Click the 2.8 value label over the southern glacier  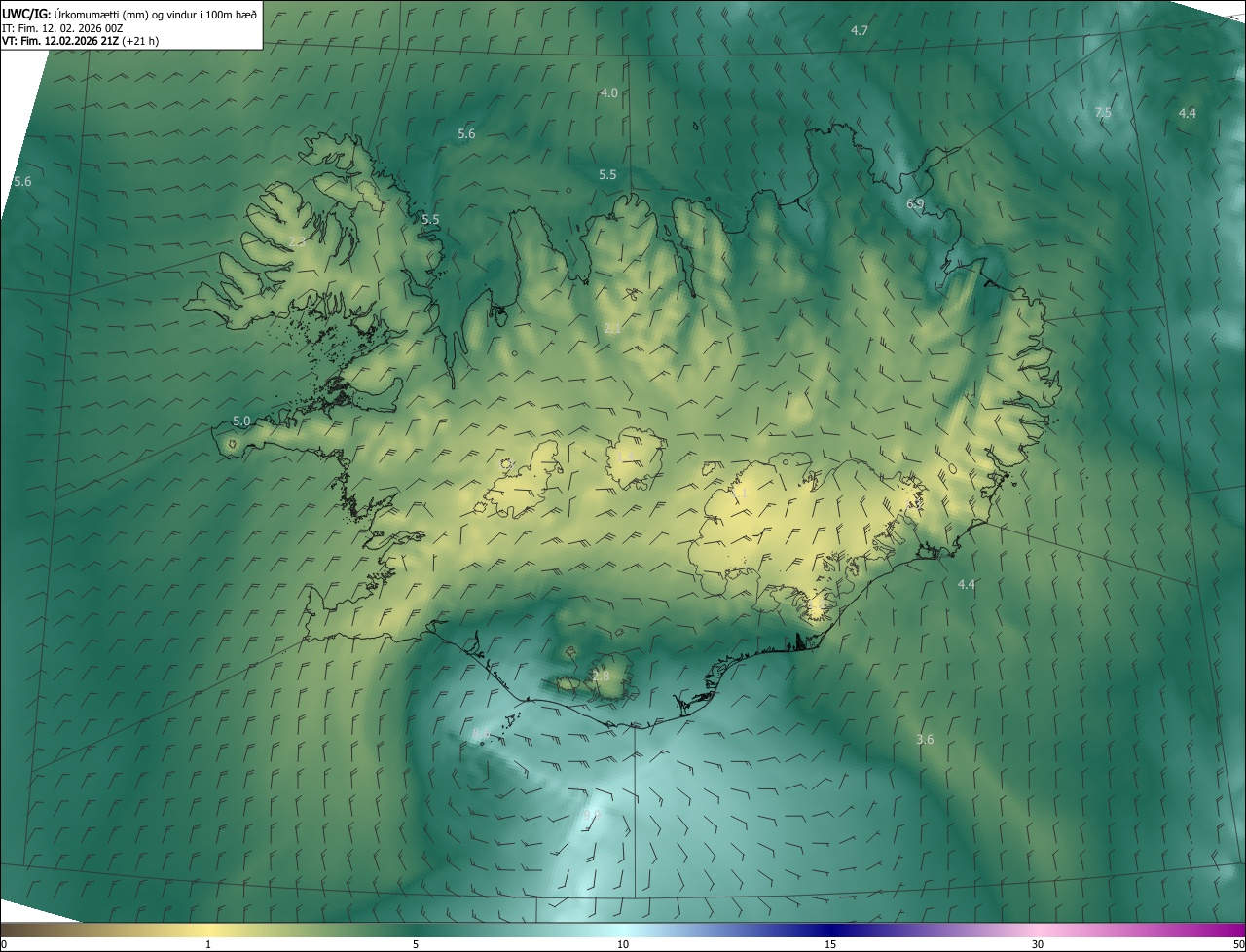tap(601, 676)
